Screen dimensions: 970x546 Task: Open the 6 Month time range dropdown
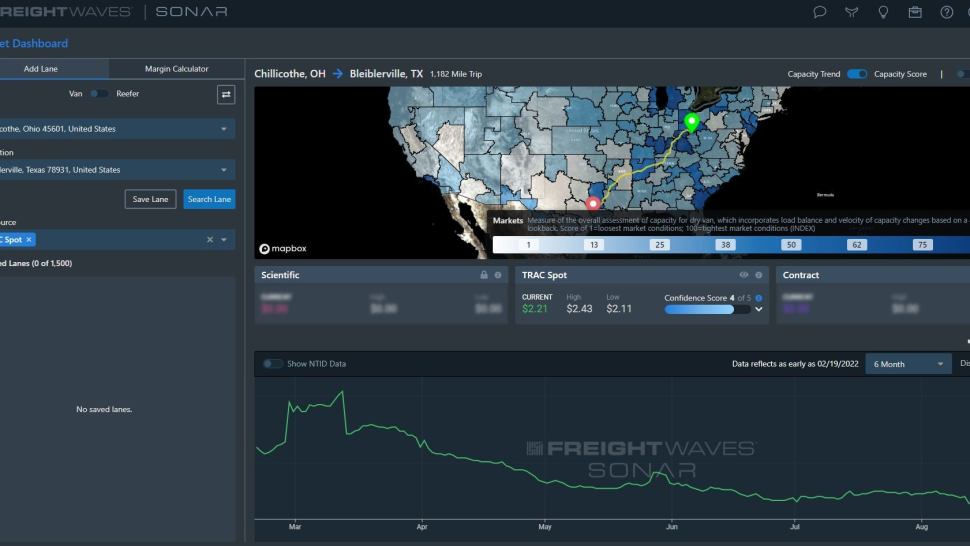tap(908, 364)
